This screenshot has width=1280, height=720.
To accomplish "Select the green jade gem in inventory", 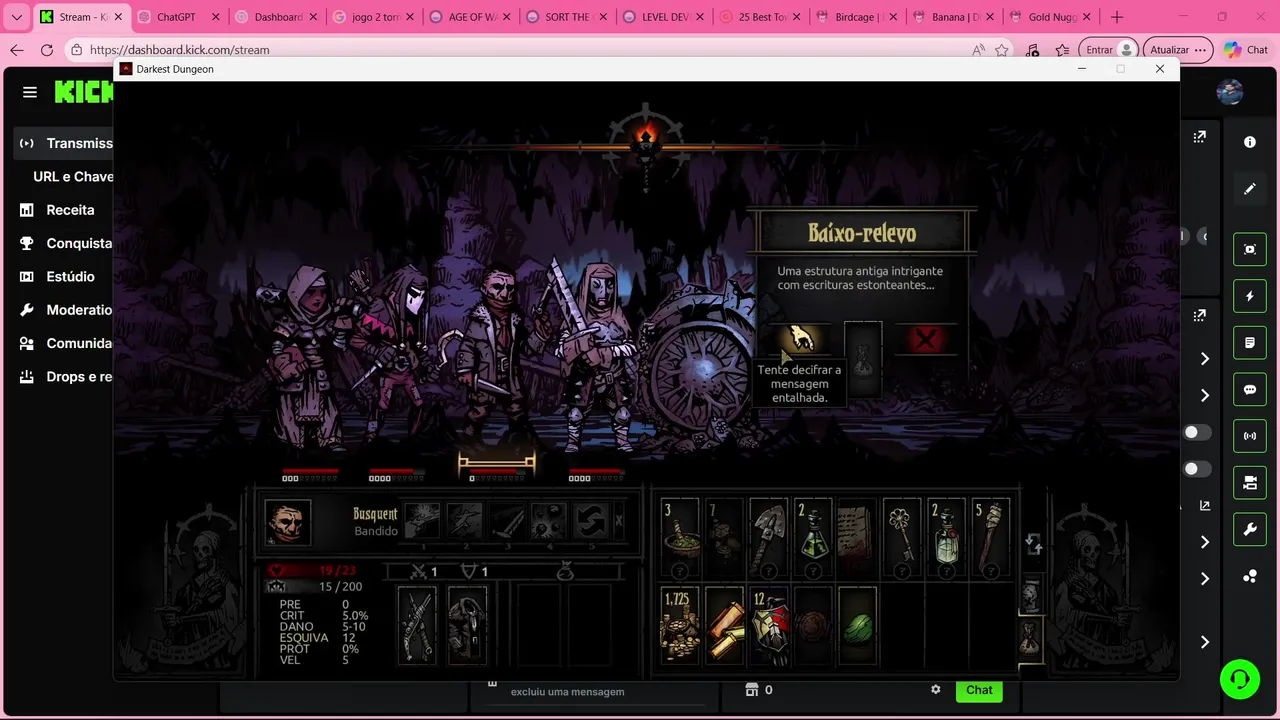I will (x=857, y=627).
